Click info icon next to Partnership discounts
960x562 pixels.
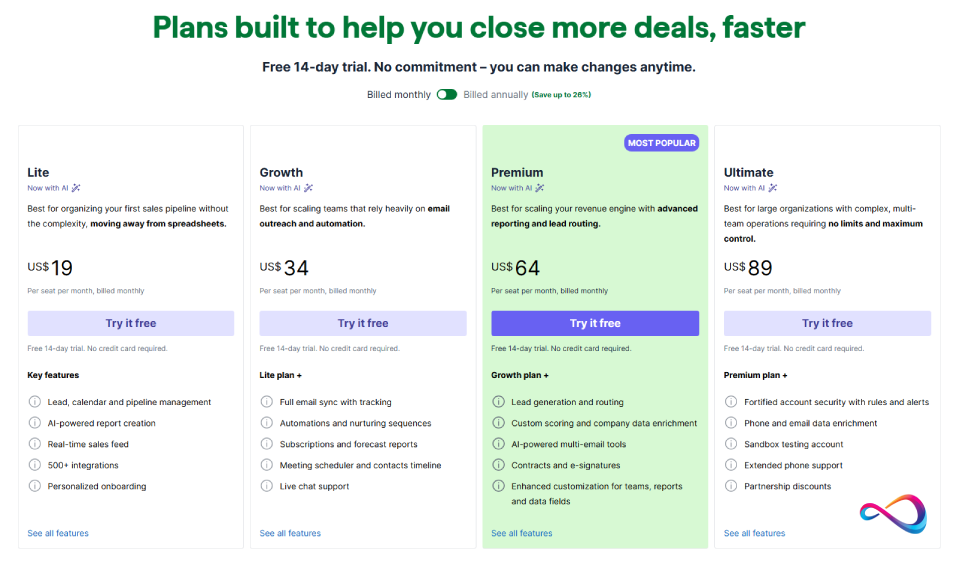click(x=732, y=486)
